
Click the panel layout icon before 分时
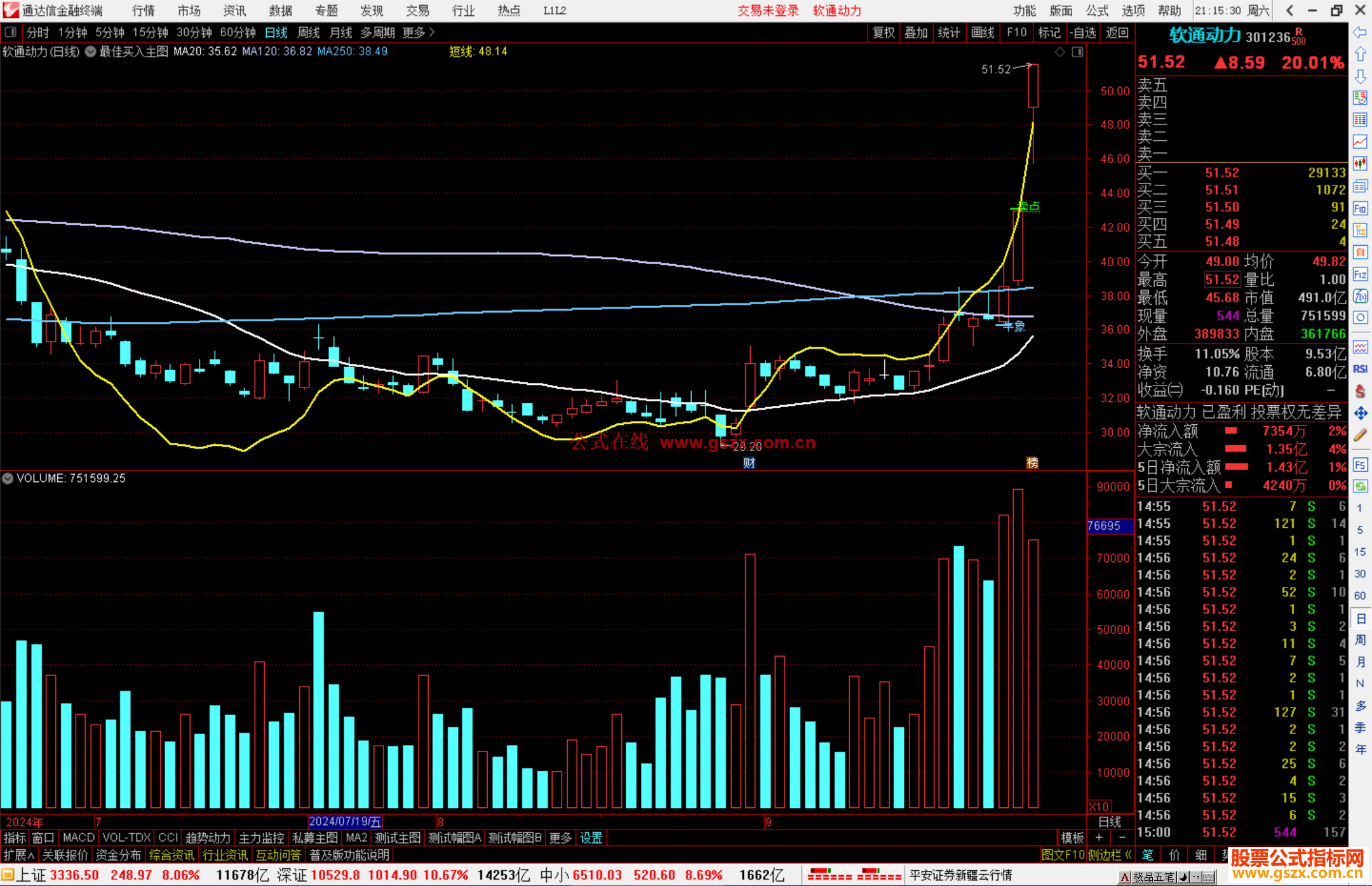(x=11, y=32)
